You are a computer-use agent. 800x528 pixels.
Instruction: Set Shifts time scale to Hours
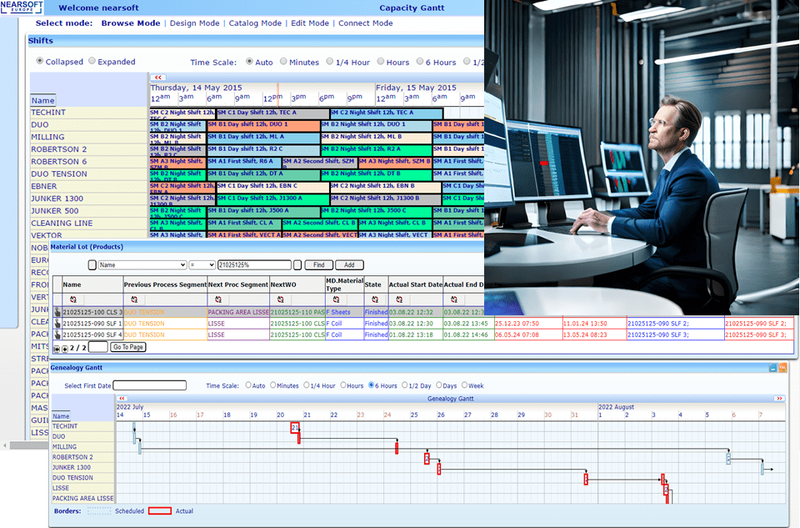pyautogui.click(x=381, y=61)
